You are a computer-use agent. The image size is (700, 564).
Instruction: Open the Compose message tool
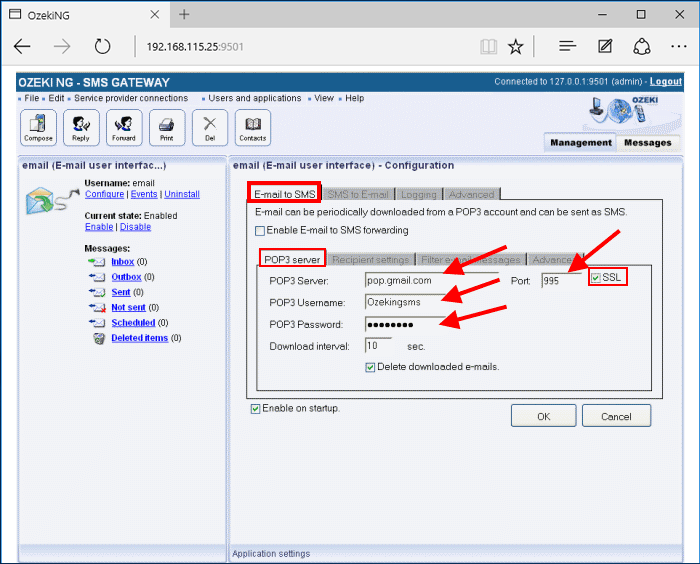tap(38, 127)
